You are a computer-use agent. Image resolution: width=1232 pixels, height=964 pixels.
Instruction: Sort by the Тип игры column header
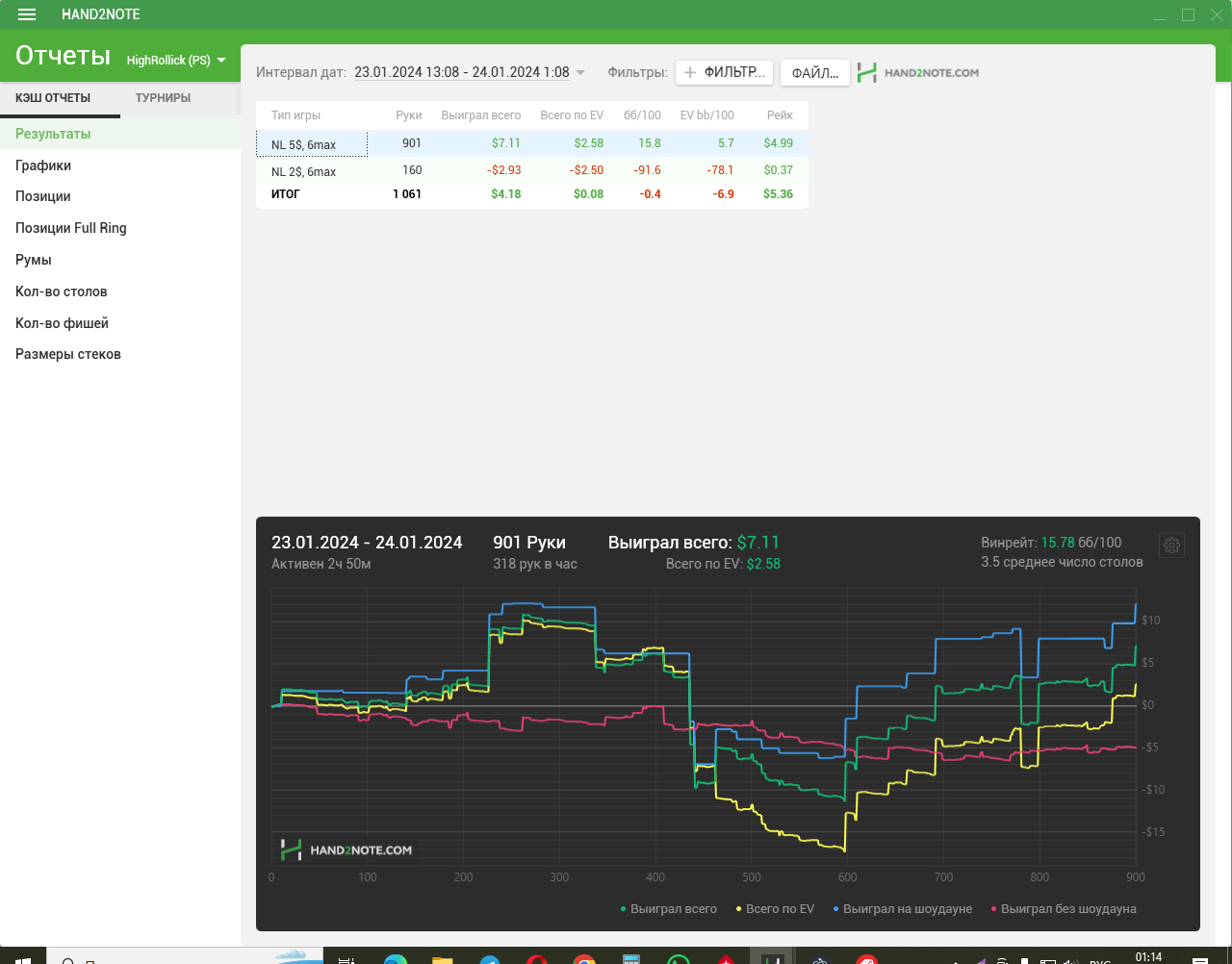click(295, 115)
